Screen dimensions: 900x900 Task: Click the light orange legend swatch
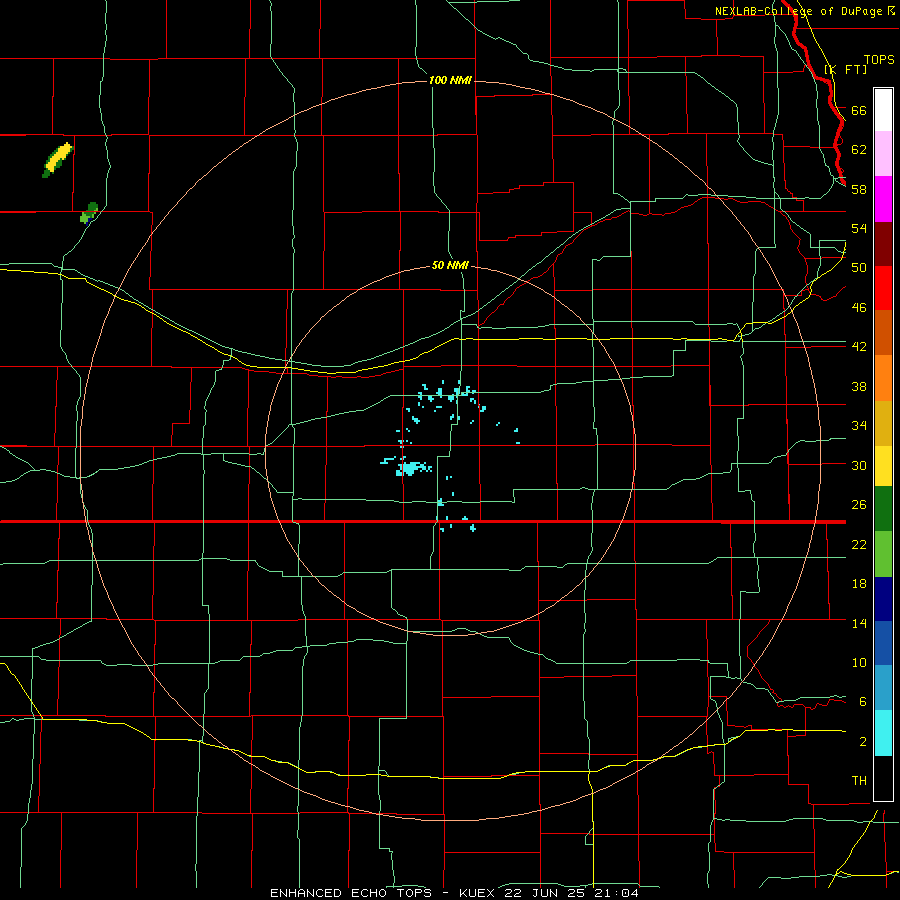[x=883, y=378]
